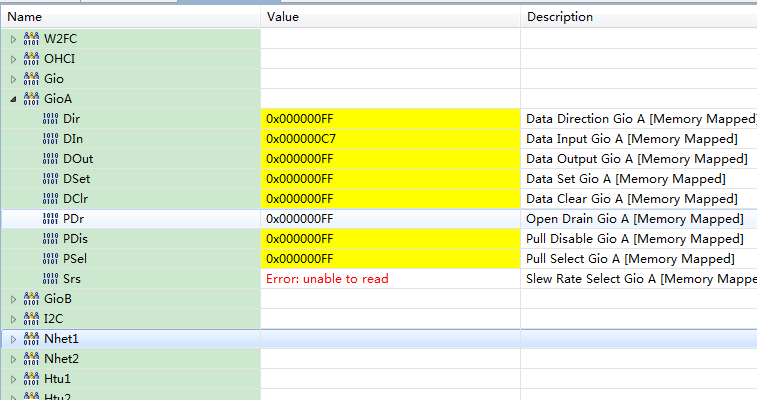
Task: Expand the Nhet2 register group
Action: click(13, 359)
